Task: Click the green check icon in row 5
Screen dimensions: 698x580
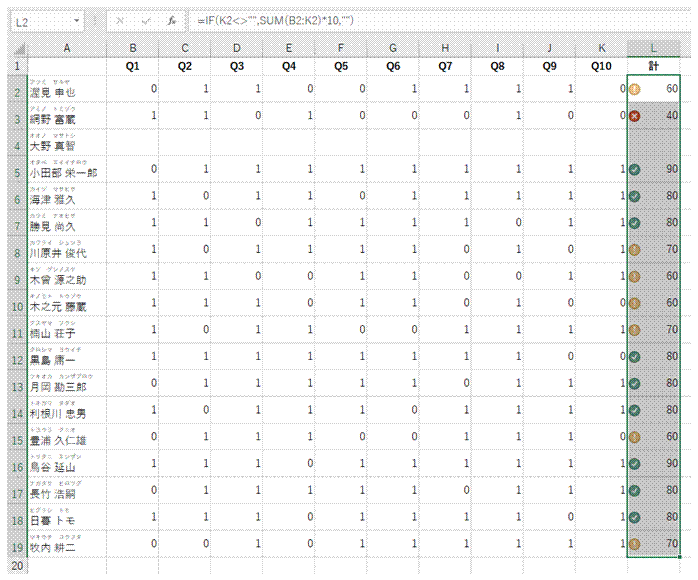Action: tap(635, 170)
